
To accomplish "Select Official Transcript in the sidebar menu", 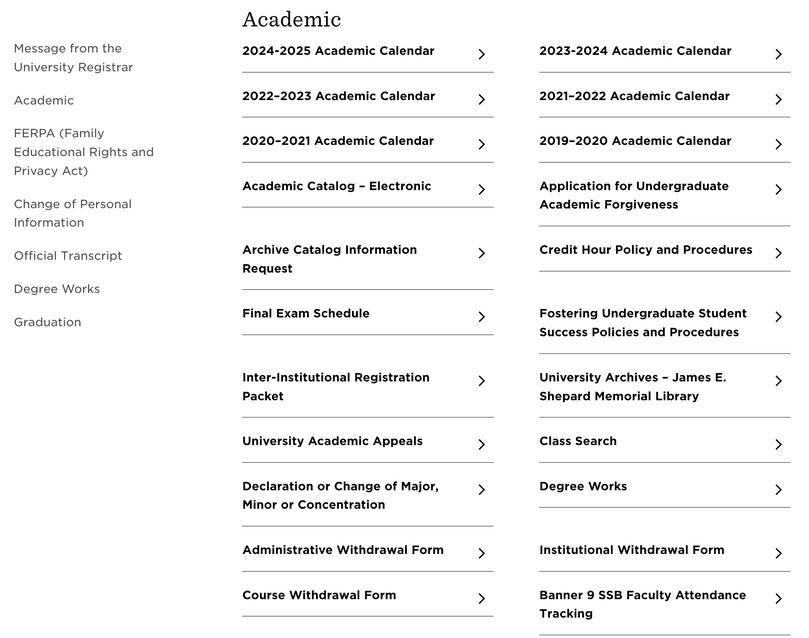I will point(68,256).
